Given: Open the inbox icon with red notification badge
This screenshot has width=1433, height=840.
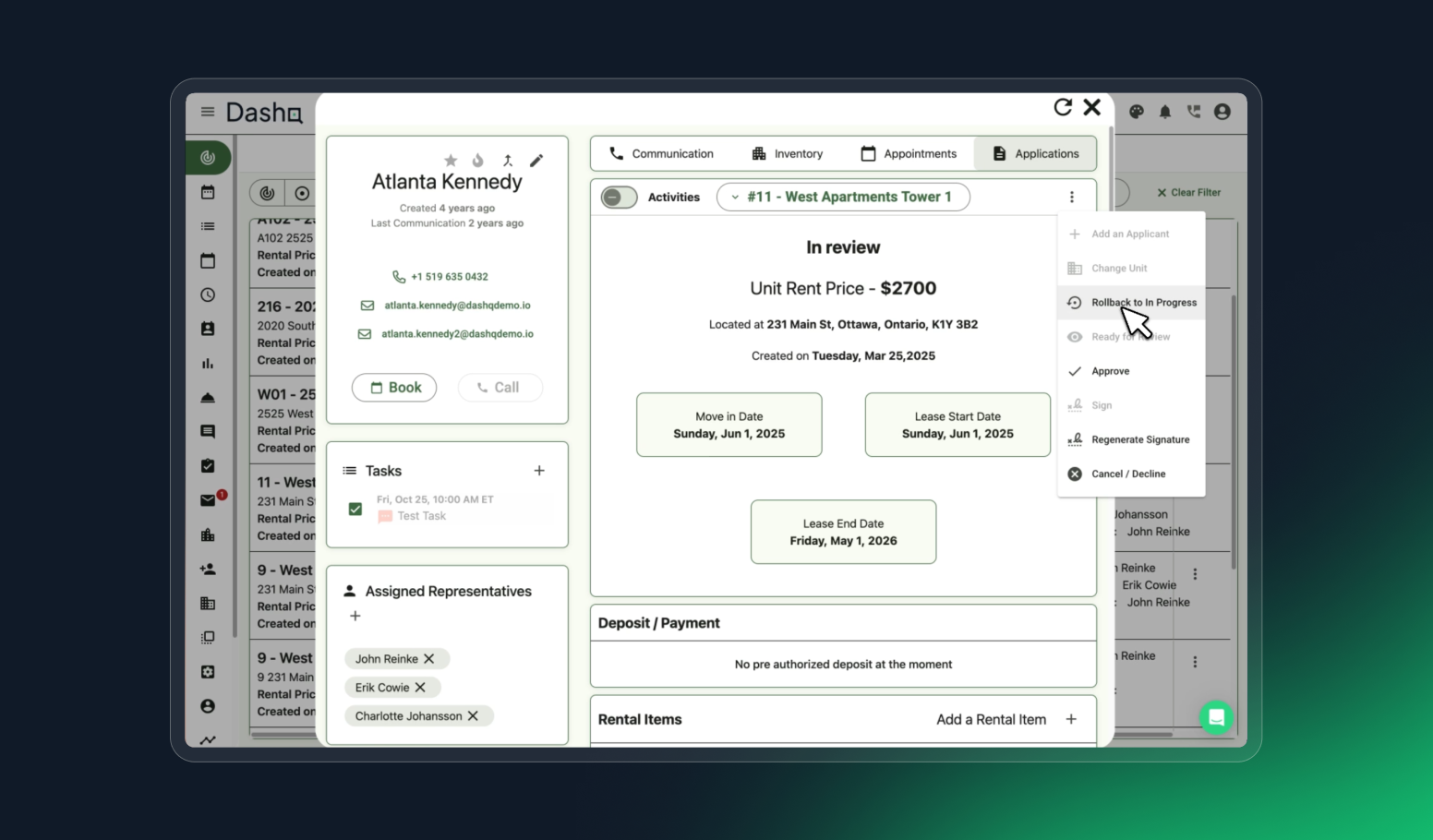Looking at the screenshot, I should tap(208, 499).
